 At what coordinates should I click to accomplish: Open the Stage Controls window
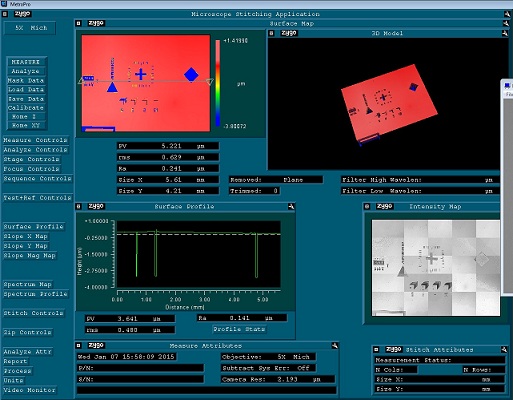(32, 160)
